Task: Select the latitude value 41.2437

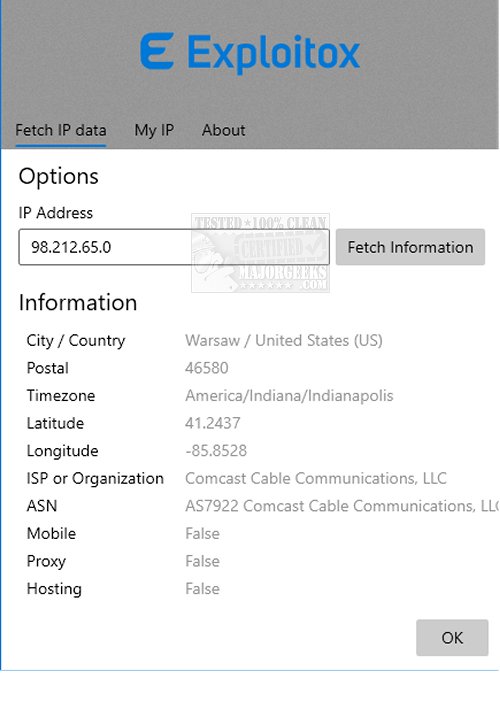Action: [x=212, y=423]
